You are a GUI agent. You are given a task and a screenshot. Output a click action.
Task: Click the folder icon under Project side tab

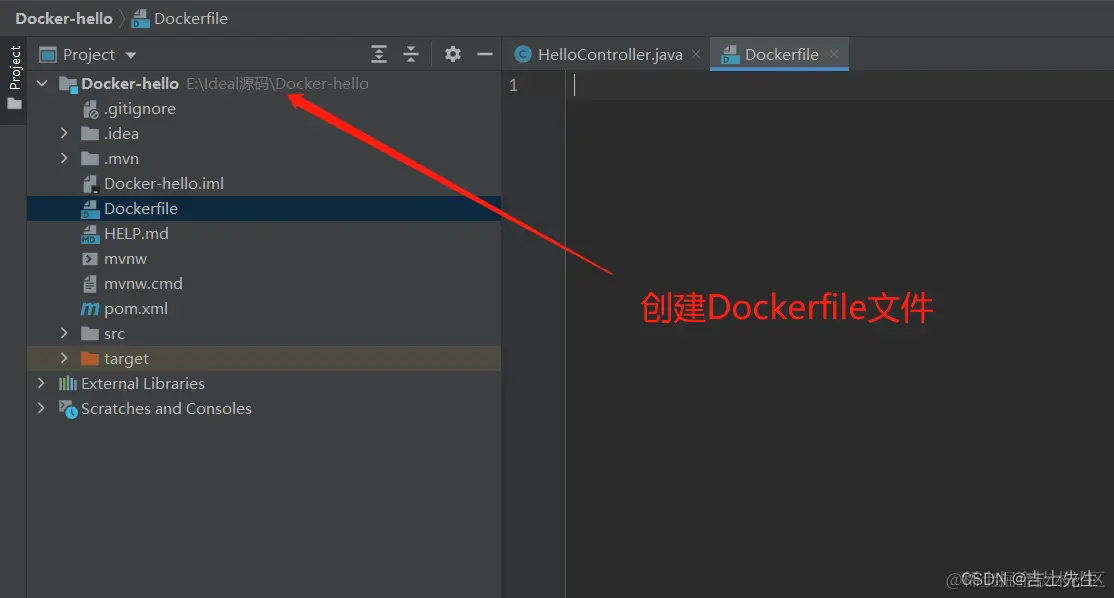14,104
